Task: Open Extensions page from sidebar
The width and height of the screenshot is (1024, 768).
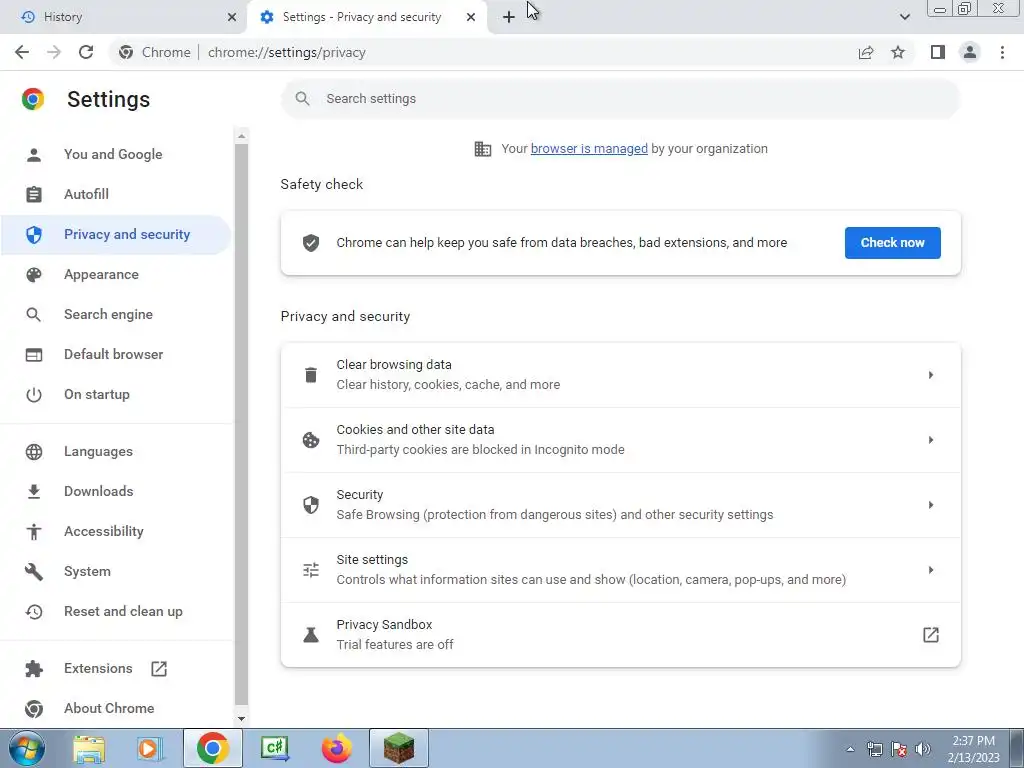Action: tap(116, 668)
